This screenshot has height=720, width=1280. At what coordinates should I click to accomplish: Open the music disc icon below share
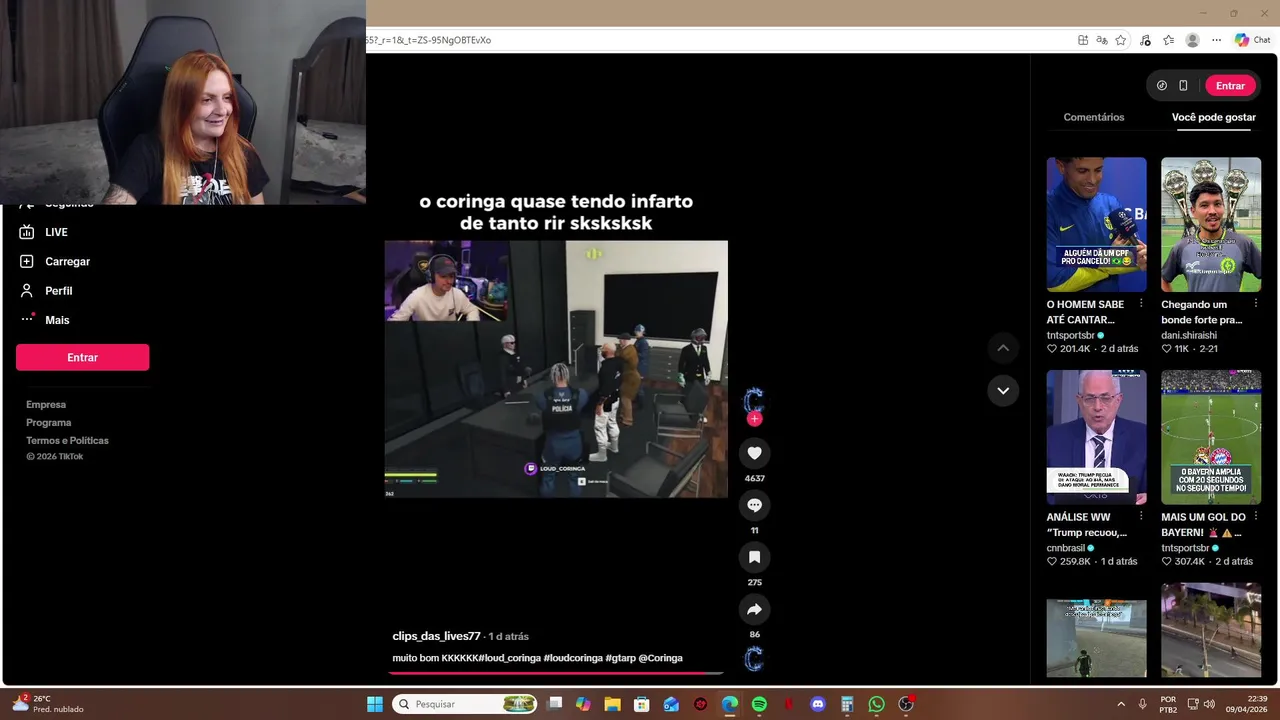tap(754, 658)
